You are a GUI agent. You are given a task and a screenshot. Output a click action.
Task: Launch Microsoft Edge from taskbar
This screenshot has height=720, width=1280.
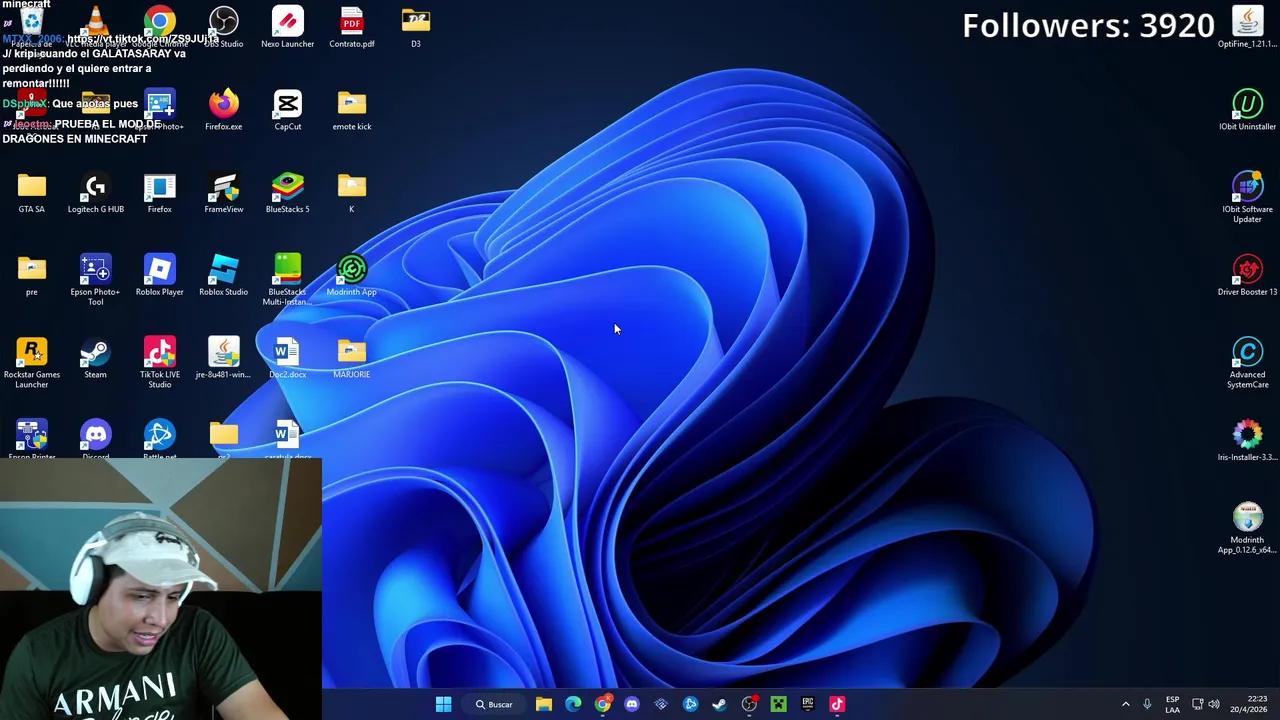click(x=573, y=704)
